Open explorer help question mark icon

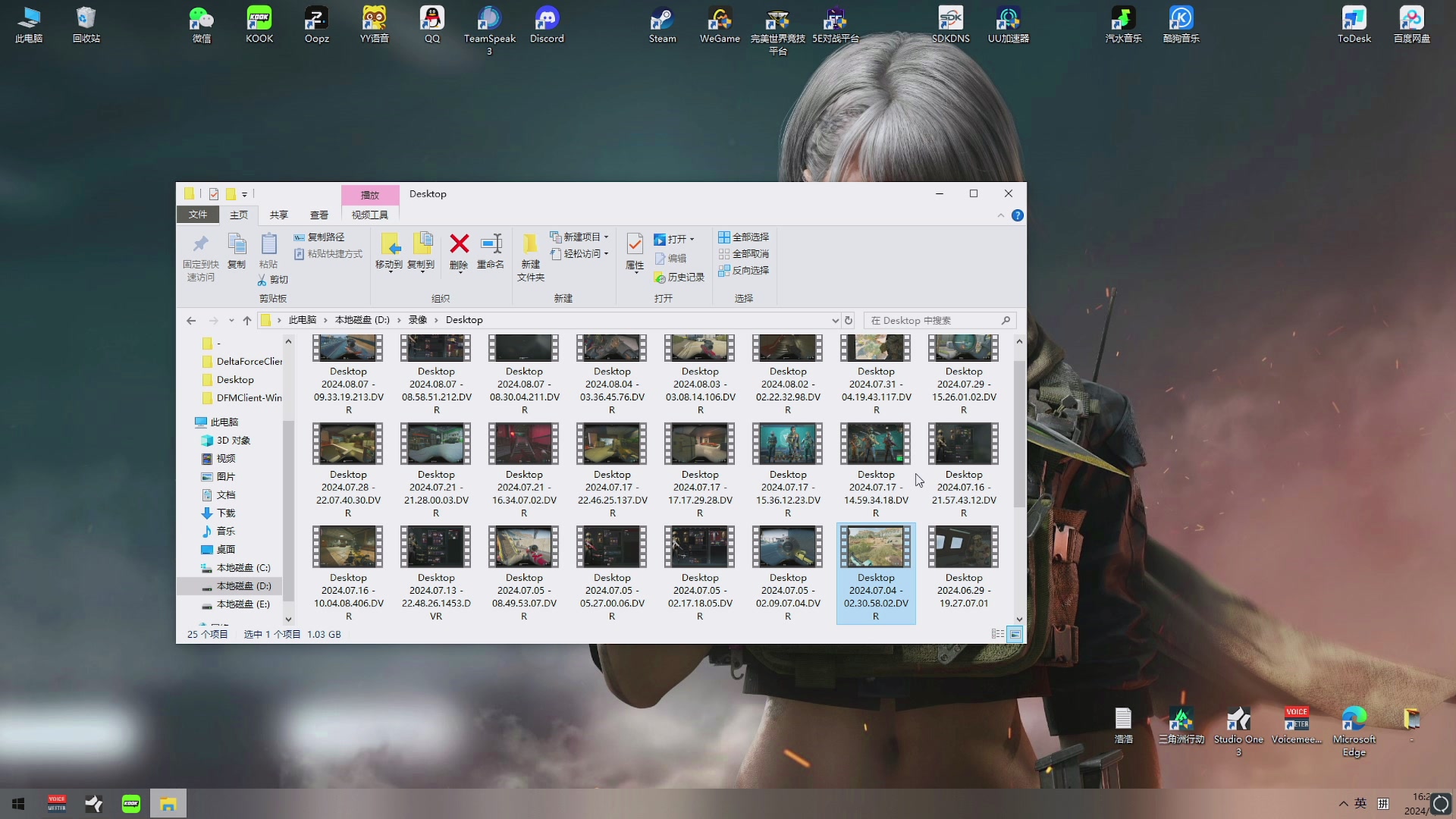(1018, 215)
